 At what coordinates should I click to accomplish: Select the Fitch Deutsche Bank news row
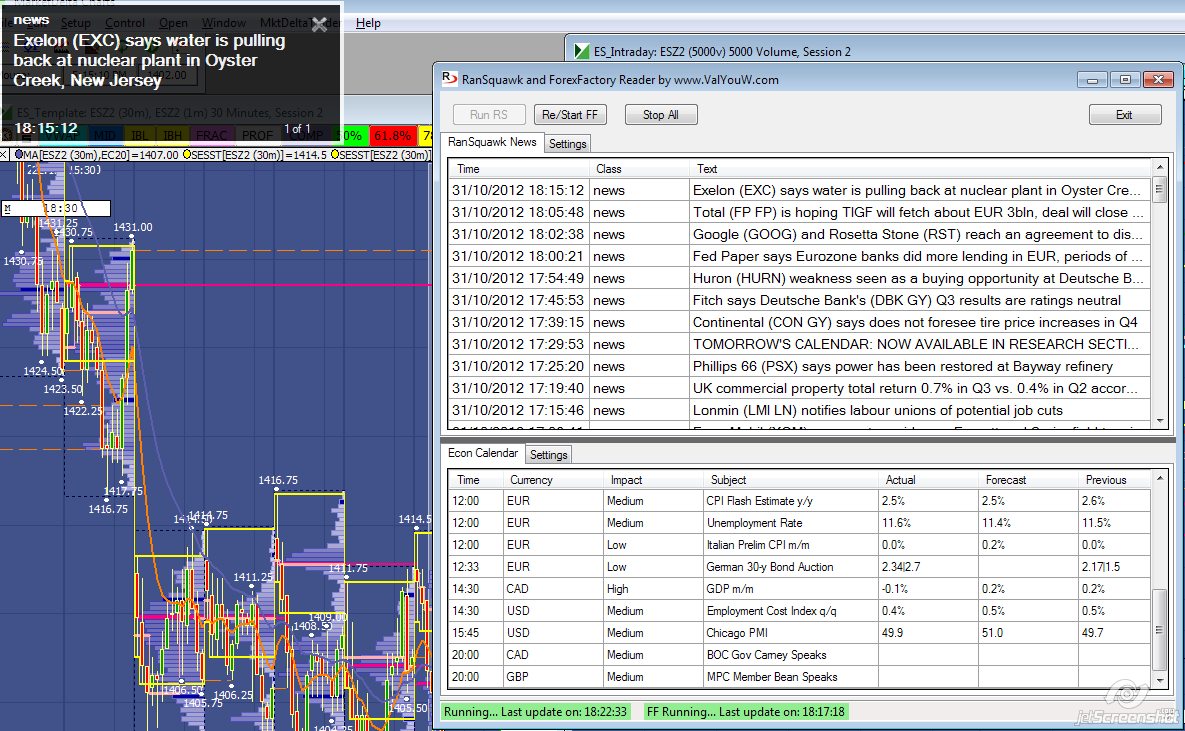pos(800,299)
